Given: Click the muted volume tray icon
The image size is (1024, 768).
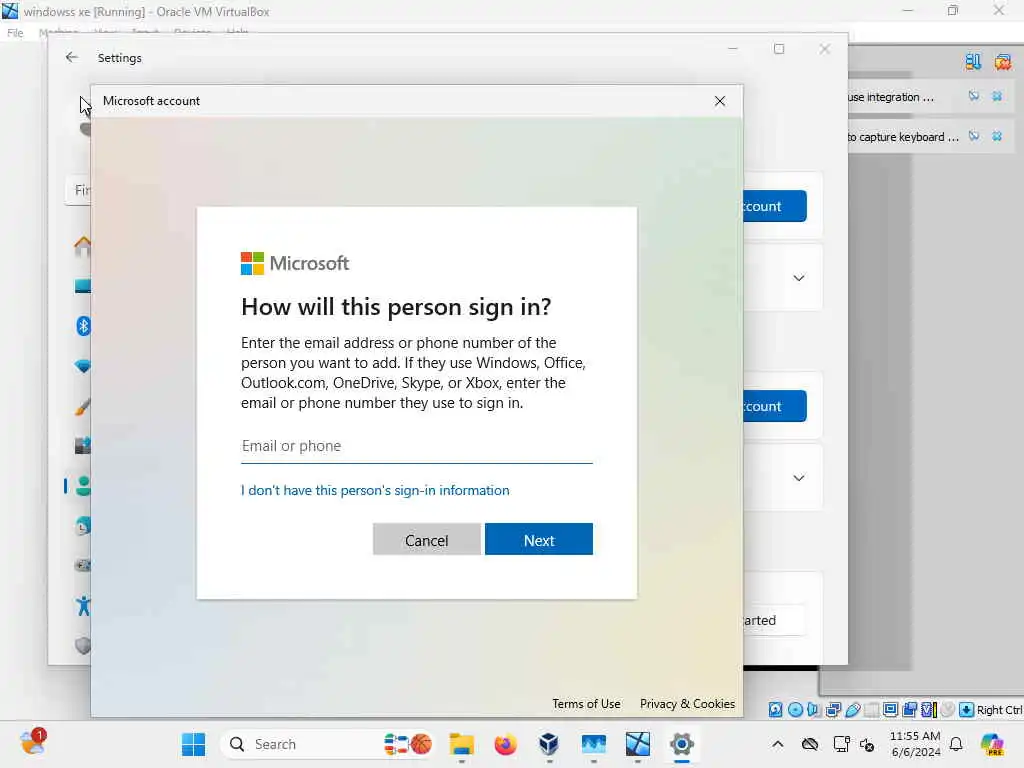Looking at the screenshot, I should (x=867, y=744).
